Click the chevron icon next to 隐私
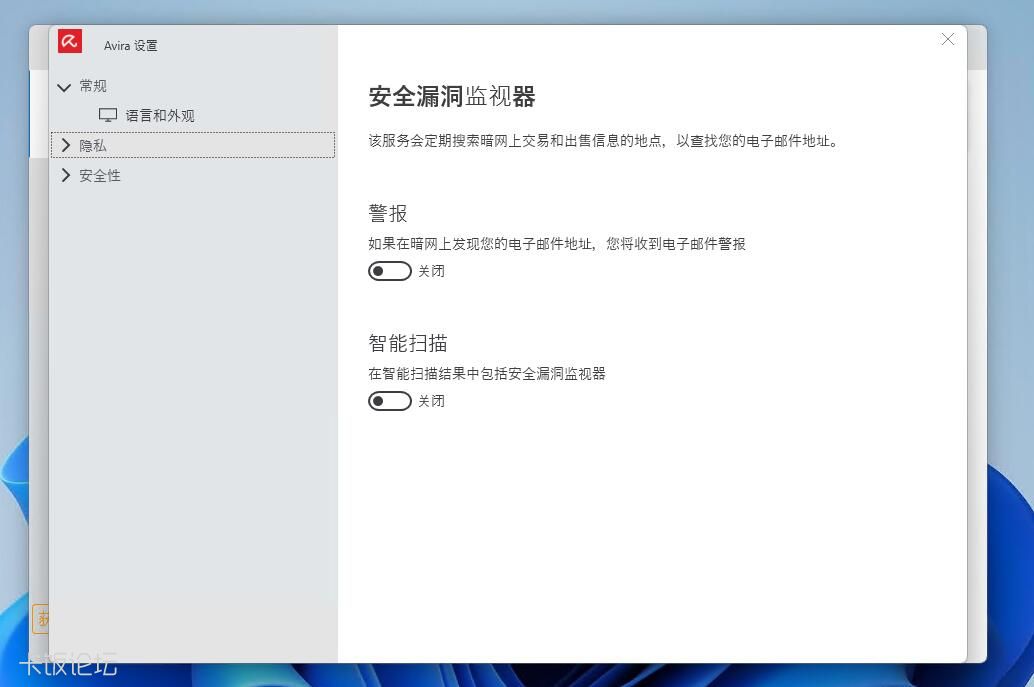This screenshot has height=687, width=1034. click(x=64, y=145)
